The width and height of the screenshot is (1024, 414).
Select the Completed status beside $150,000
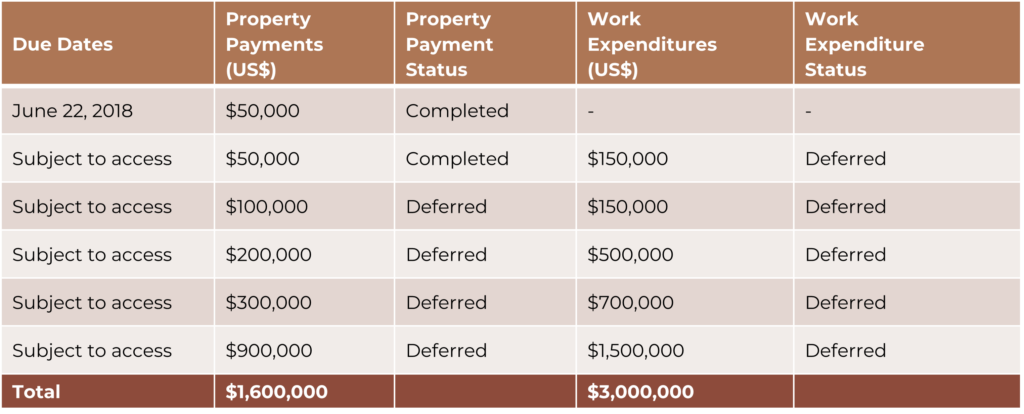[x=457, y=159]
